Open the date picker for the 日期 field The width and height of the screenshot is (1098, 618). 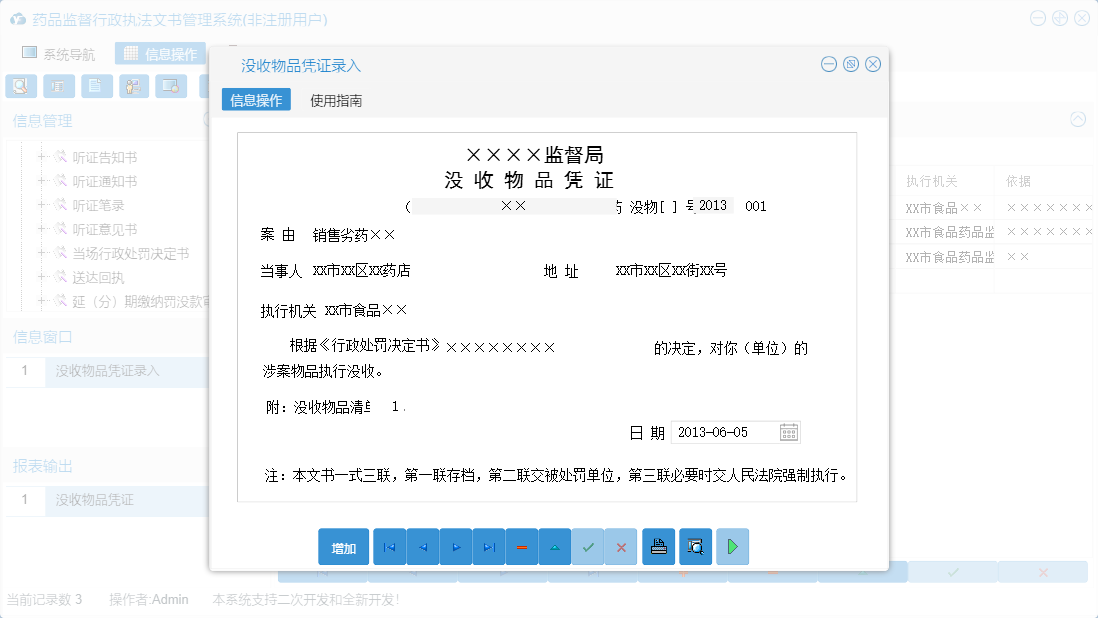[x=790, y=431]
